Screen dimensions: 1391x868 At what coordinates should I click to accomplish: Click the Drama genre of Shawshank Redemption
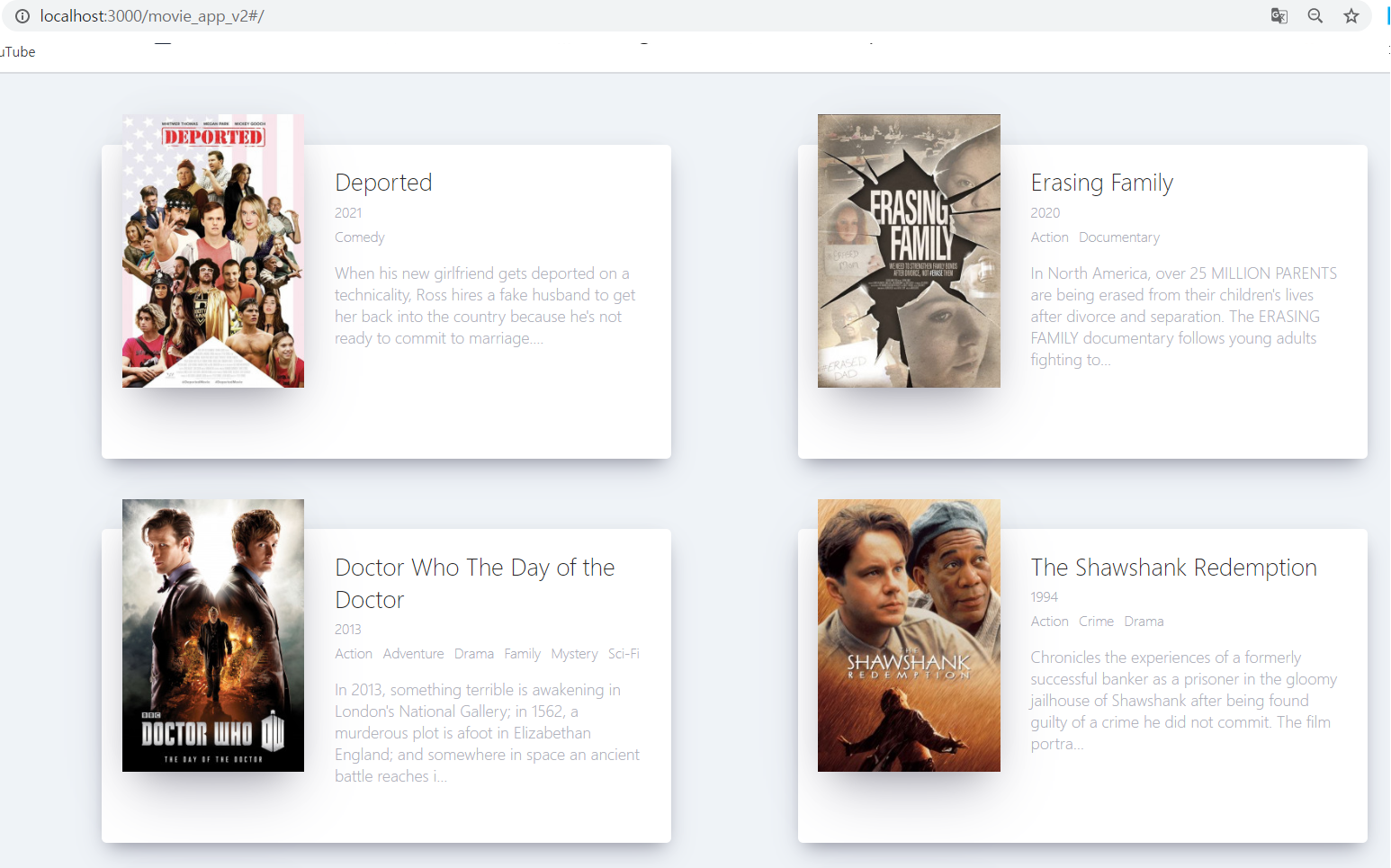tap(1144, 622)
